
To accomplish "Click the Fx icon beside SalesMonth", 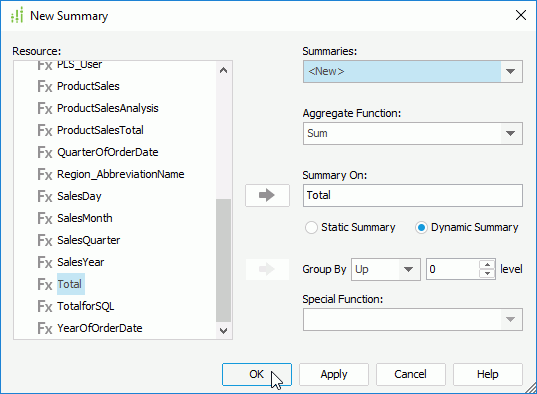I will [45, 218].
